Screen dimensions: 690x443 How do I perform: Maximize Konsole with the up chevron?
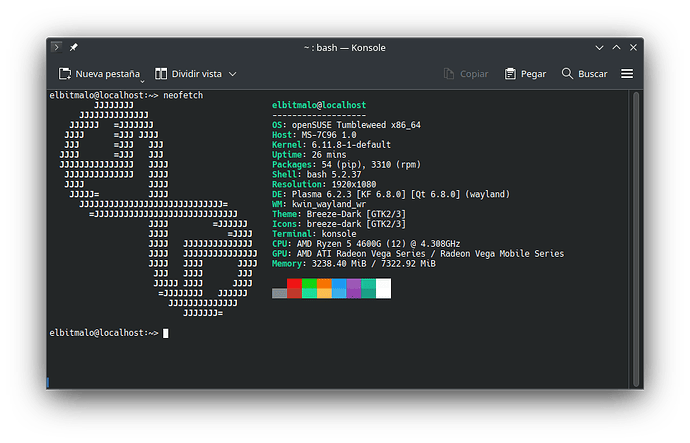pyautogui.click(x=617, y=47)
